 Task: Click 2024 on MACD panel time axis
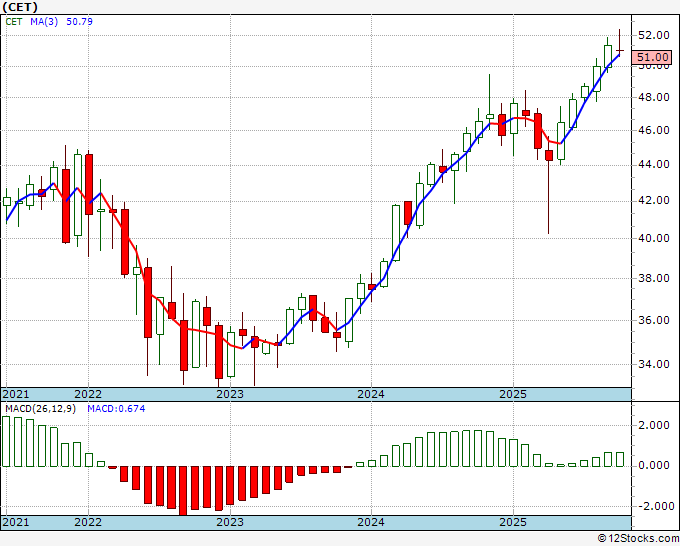click(x=371, y=522)
